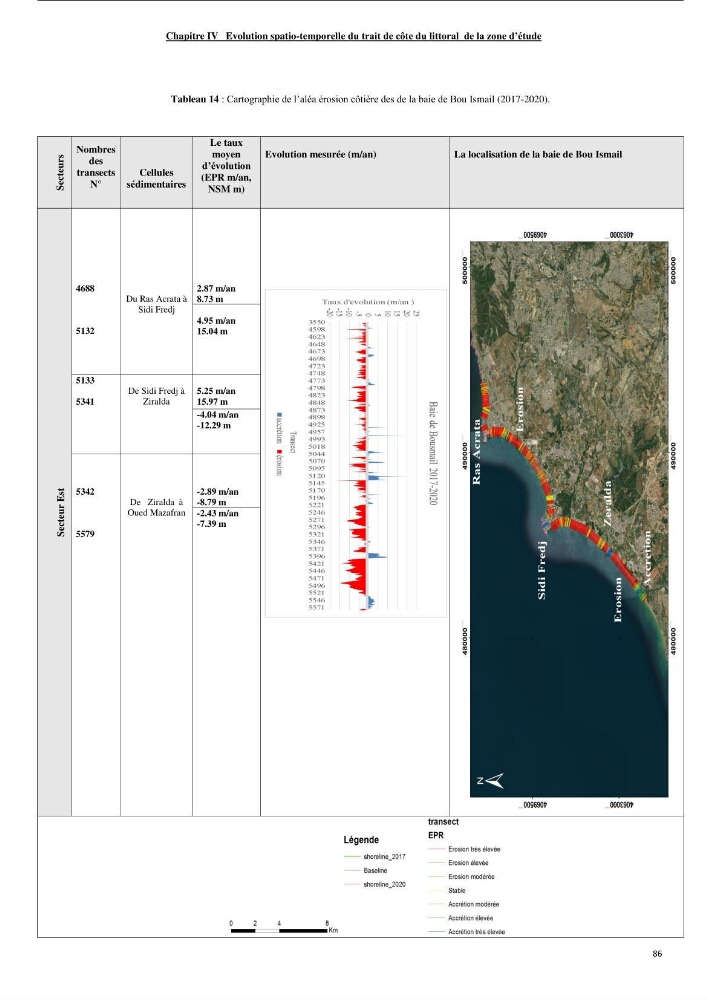
Task: Click the Baseline legend entry
Action: pos(365,871)
